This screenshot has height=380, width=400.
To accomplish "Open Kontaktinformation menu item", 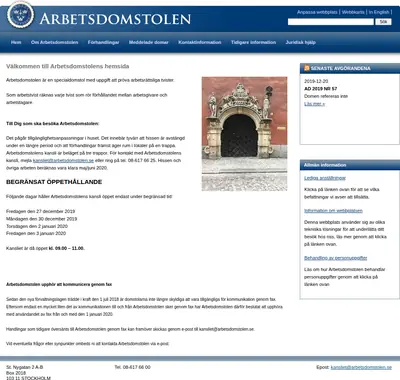I will click(x=200, y=42).
